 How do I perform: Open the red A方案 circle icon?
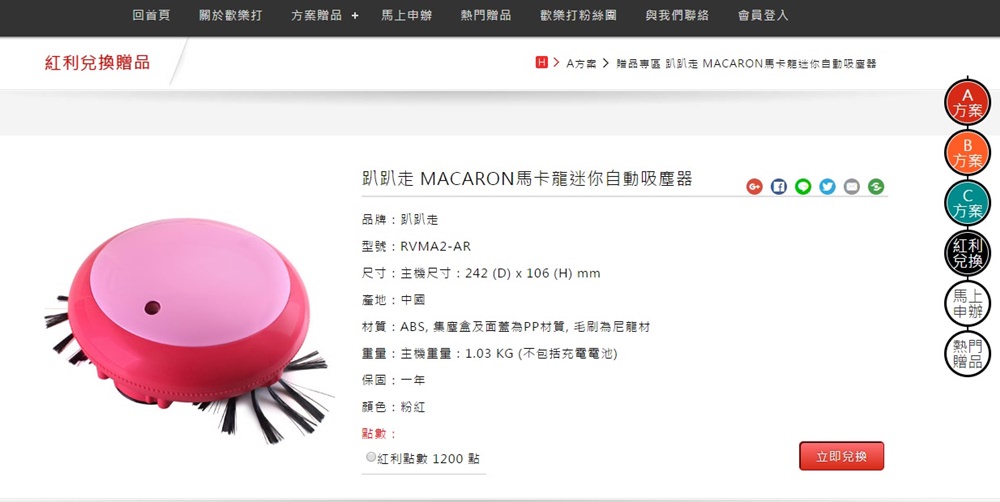point(967,102)
